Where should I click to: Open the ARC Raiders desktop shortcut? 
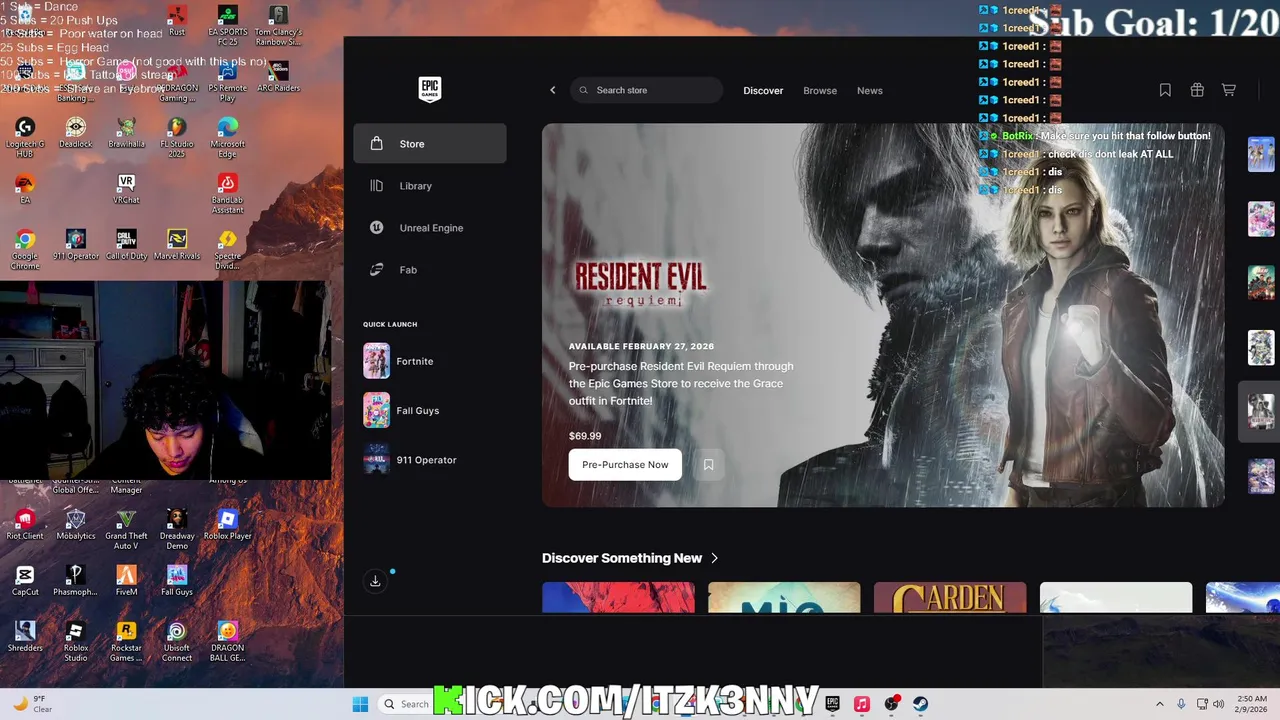[x=279, y=77]
